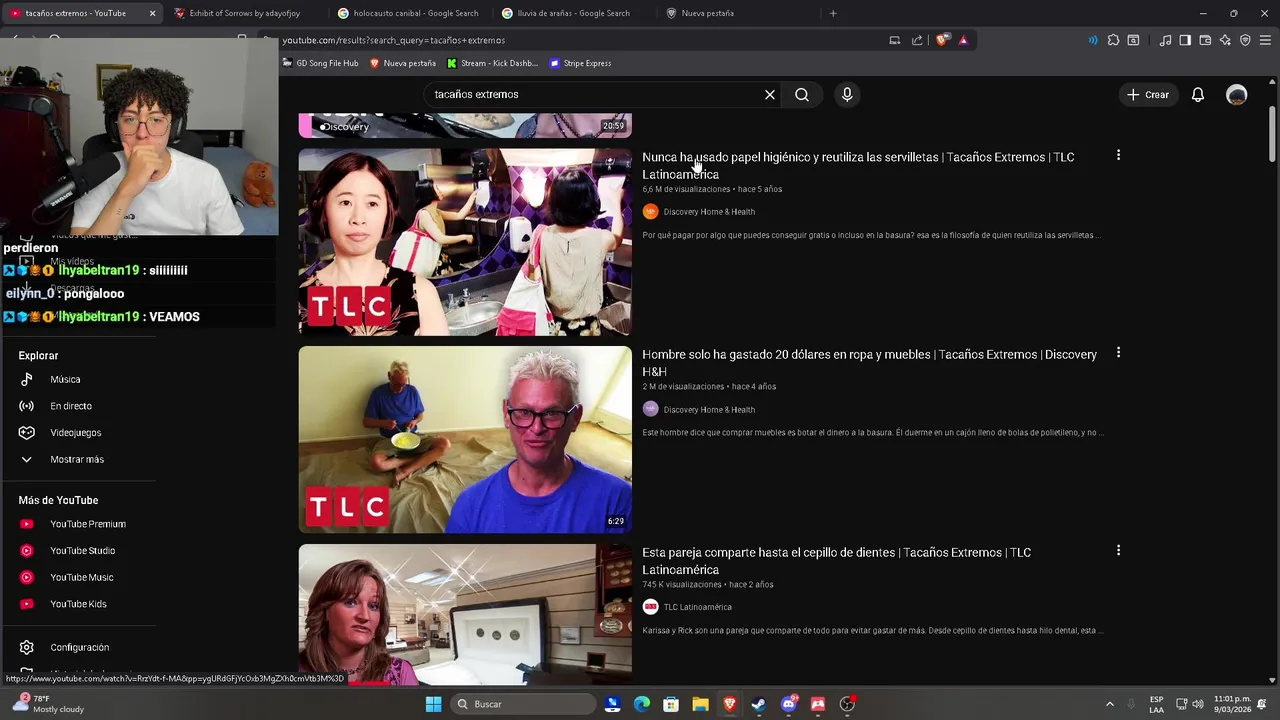Screen dimensions: 1280x720
Task: Open TLC Latinoamérica channel name
Action: pyautogui.click(x=697, y=607)
